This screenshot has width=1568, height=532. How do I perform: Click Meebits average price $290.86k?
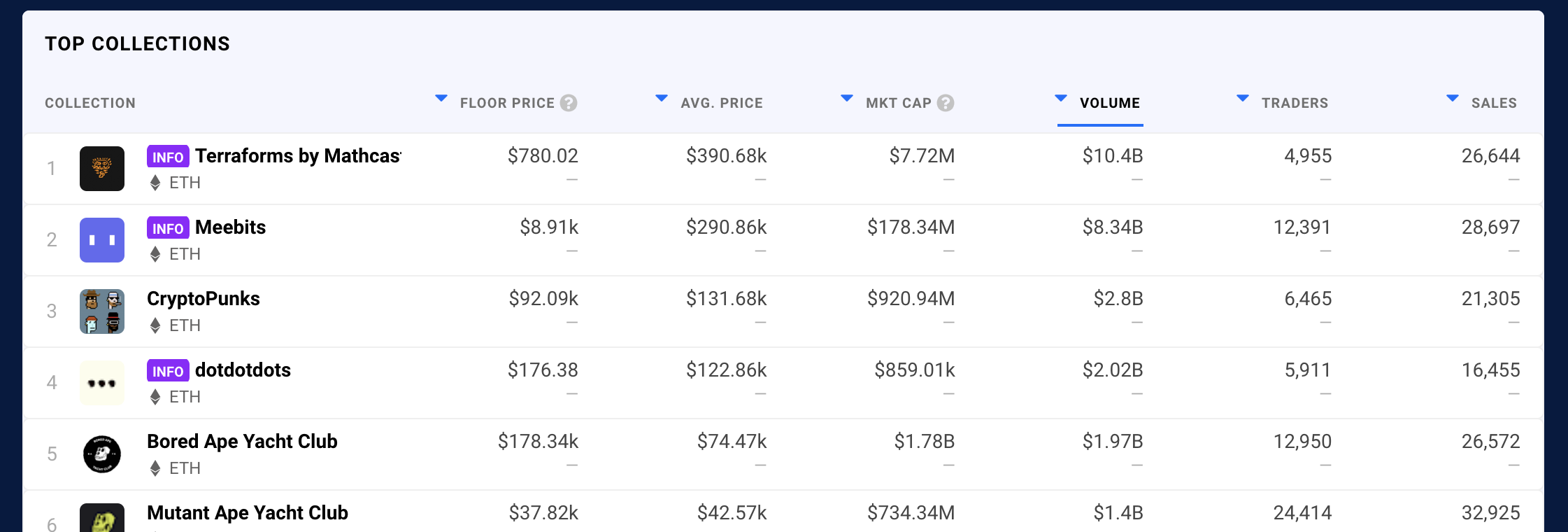[x=726, y=227]
